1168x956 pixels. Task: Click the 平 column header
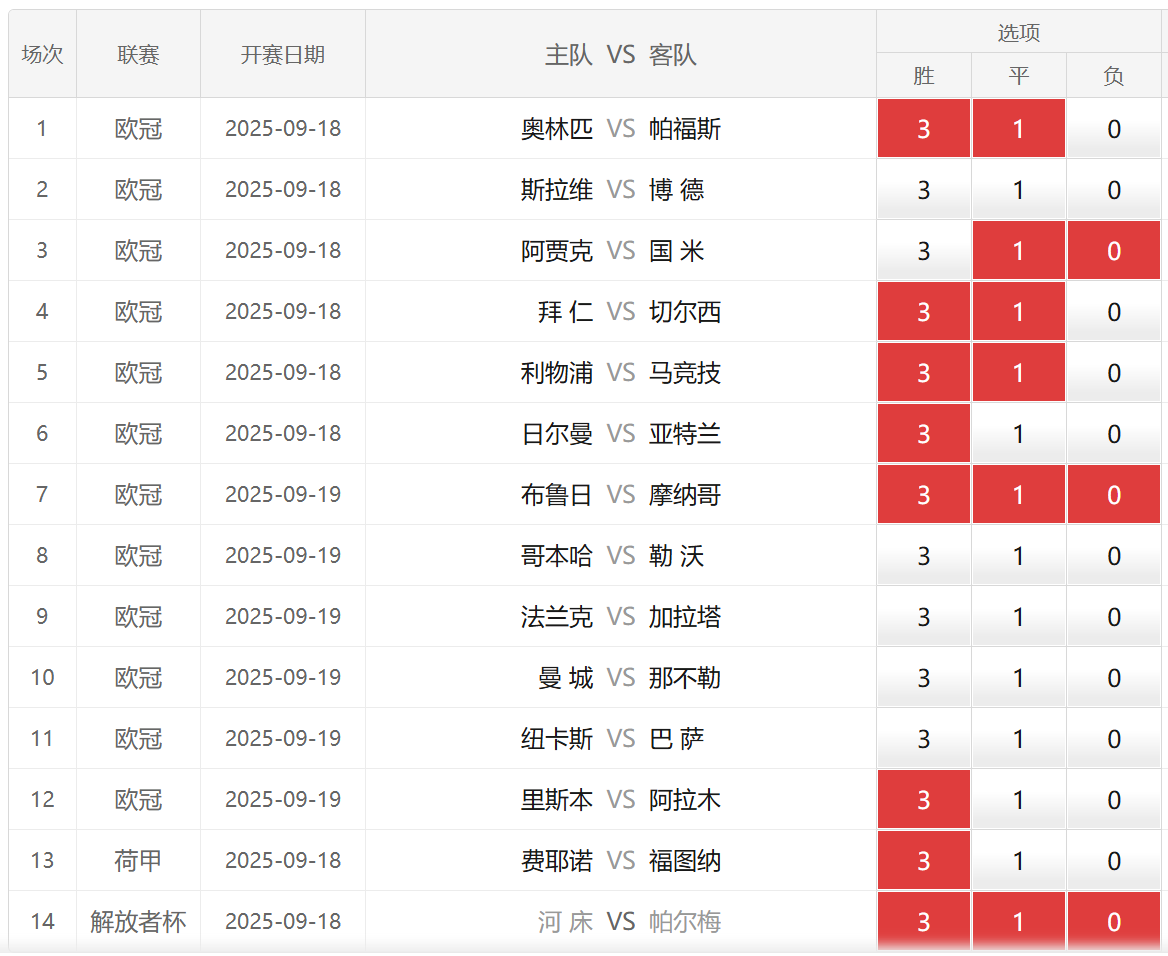[1018, 75]
